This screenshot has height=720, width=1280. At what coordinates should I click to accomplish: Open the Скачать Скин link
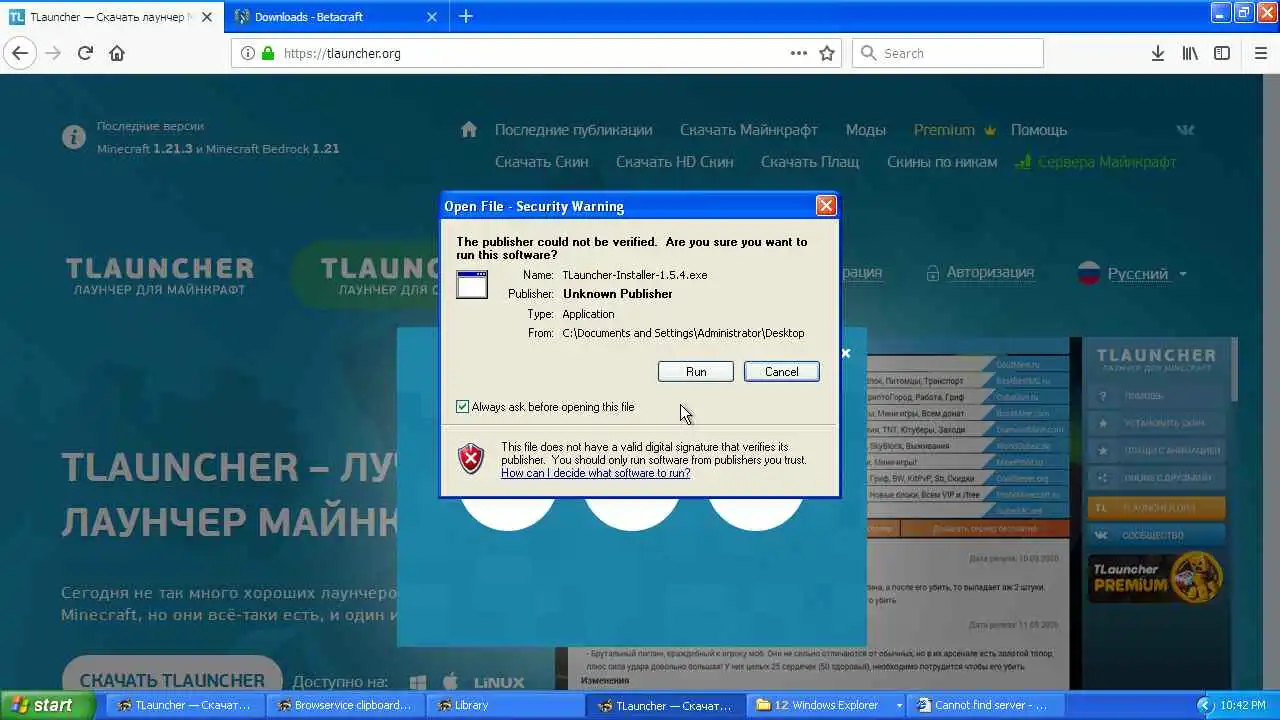(542, 162)
